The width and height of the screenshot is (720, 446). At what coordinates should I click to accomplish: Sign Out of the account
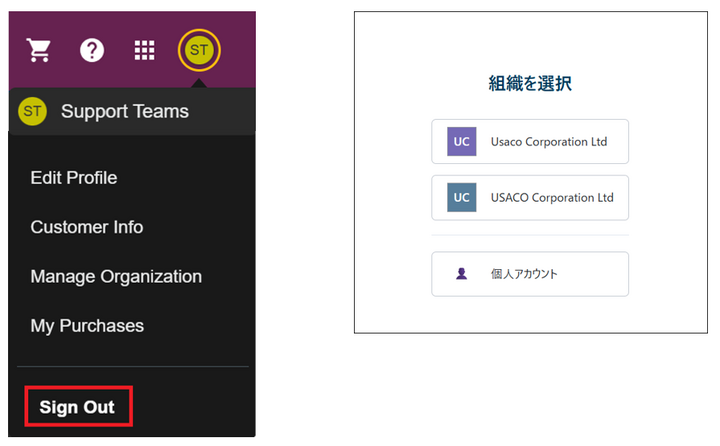pos(78,406)
